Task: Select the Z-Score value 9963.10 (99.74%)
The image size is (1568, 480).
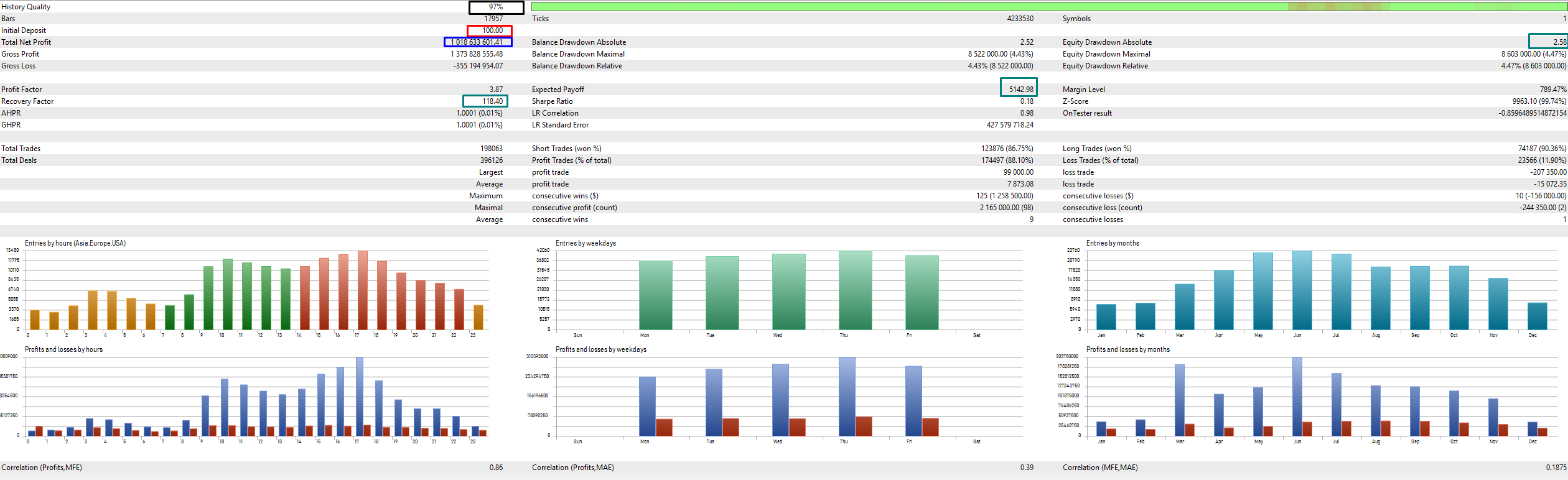Action: pyautogui.click(x=1539, y=101)
